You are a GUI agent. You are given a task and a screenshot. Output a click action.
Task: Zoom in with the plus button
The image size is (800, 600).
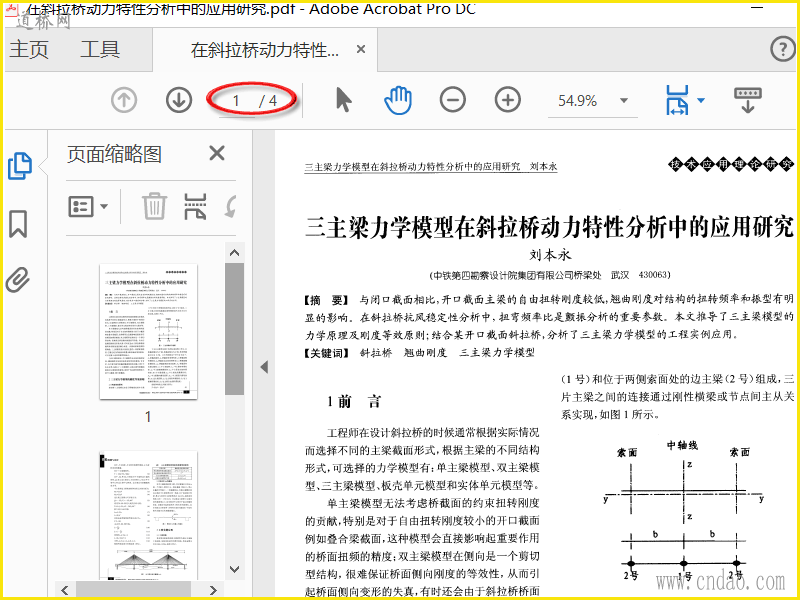(x=508, y=99)
